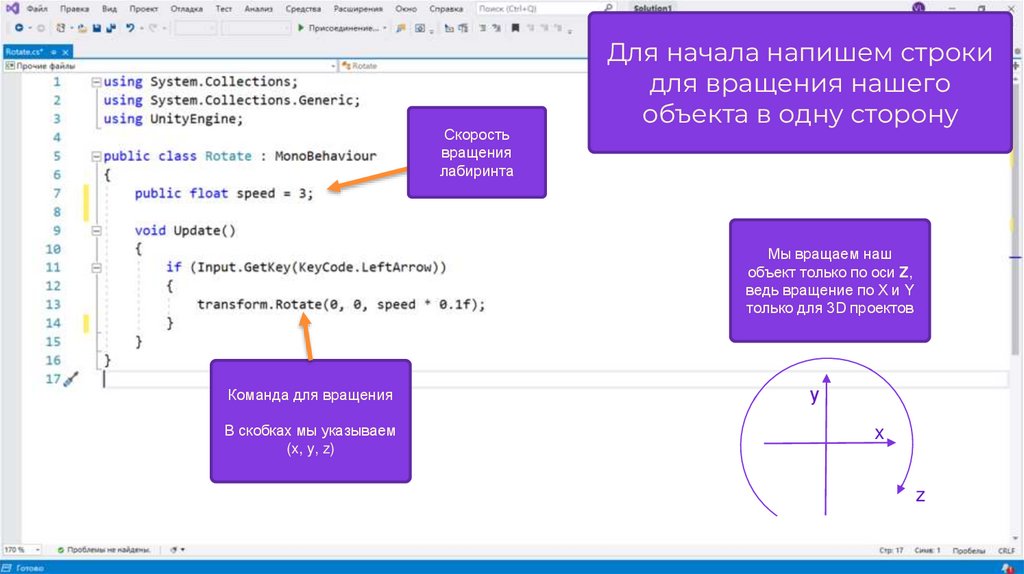Click the using System.Collections.Generic; line
This screenshot has width=1024, height=574.
[x=232, y=101]
